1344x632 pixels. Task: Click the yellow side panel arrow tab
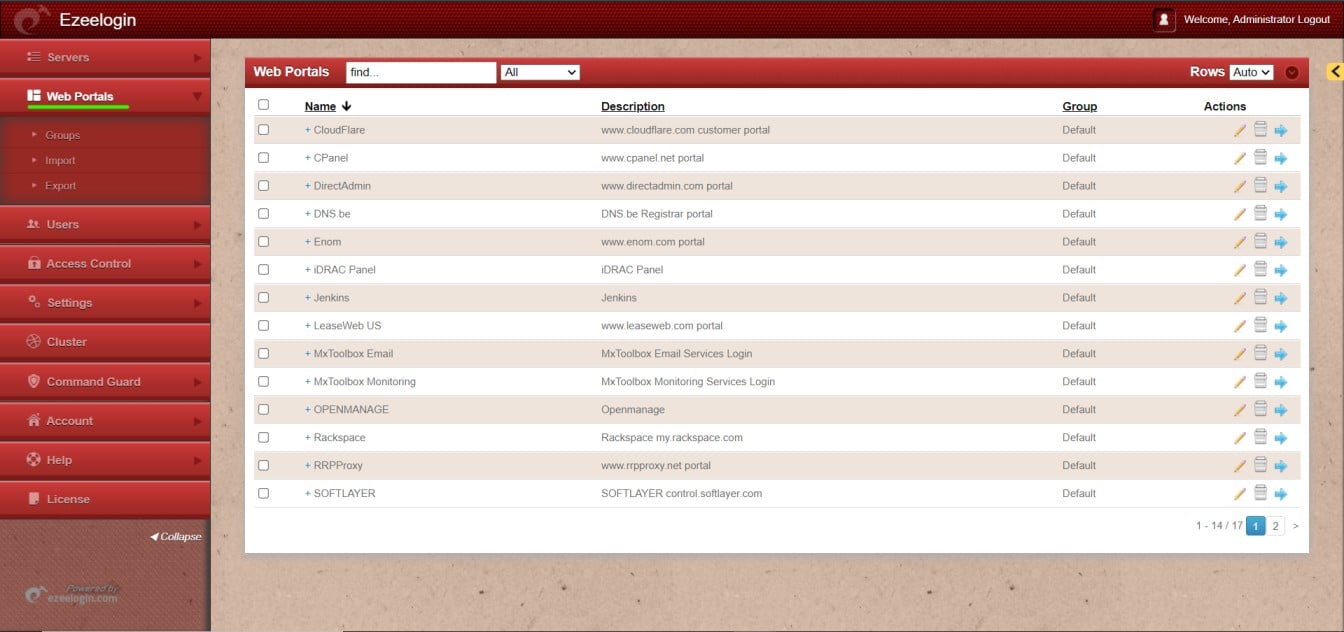click(1335, 71)
